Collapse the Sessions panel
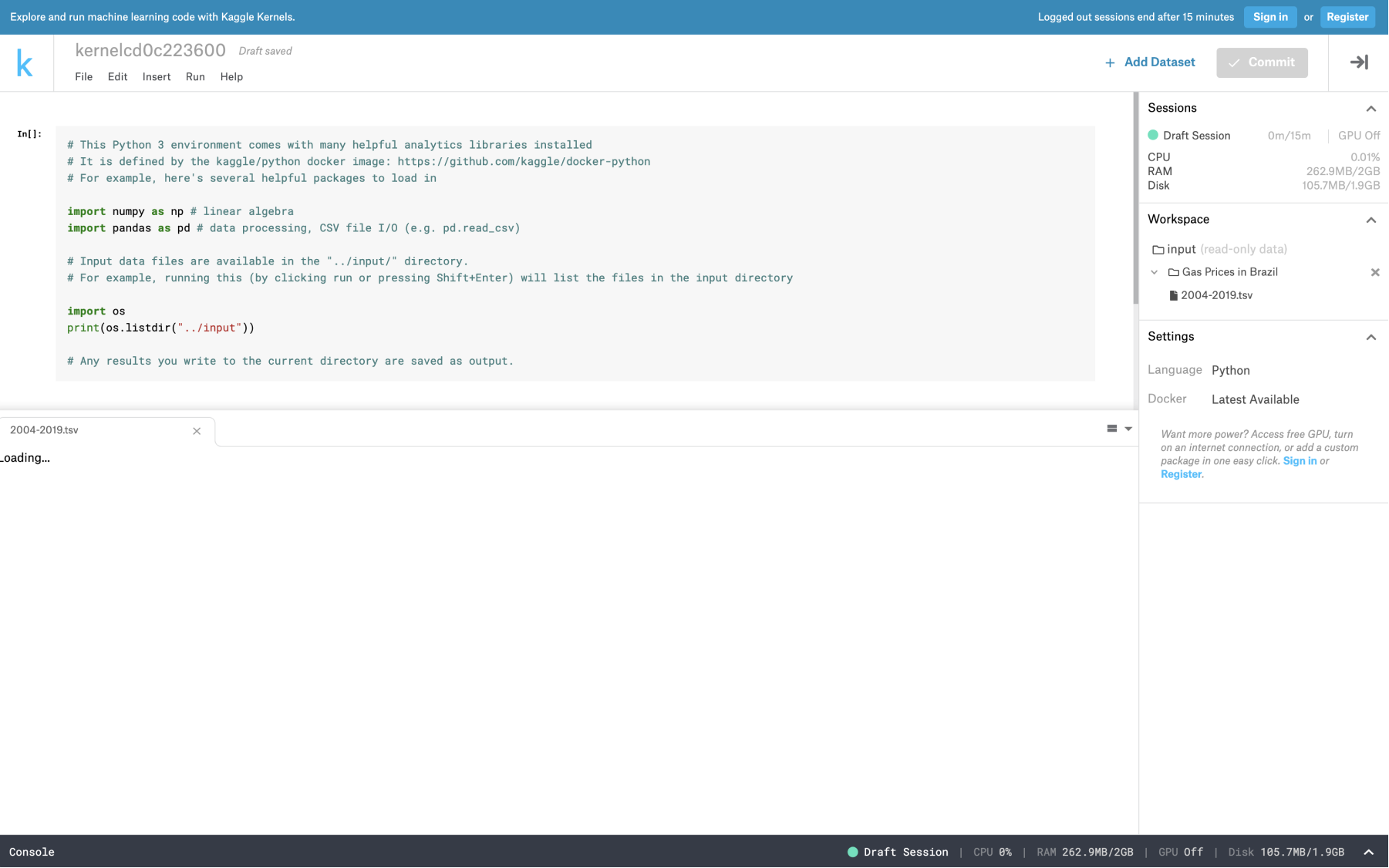The width and height of the screenshot is (1389, 868). [1370, 109]
